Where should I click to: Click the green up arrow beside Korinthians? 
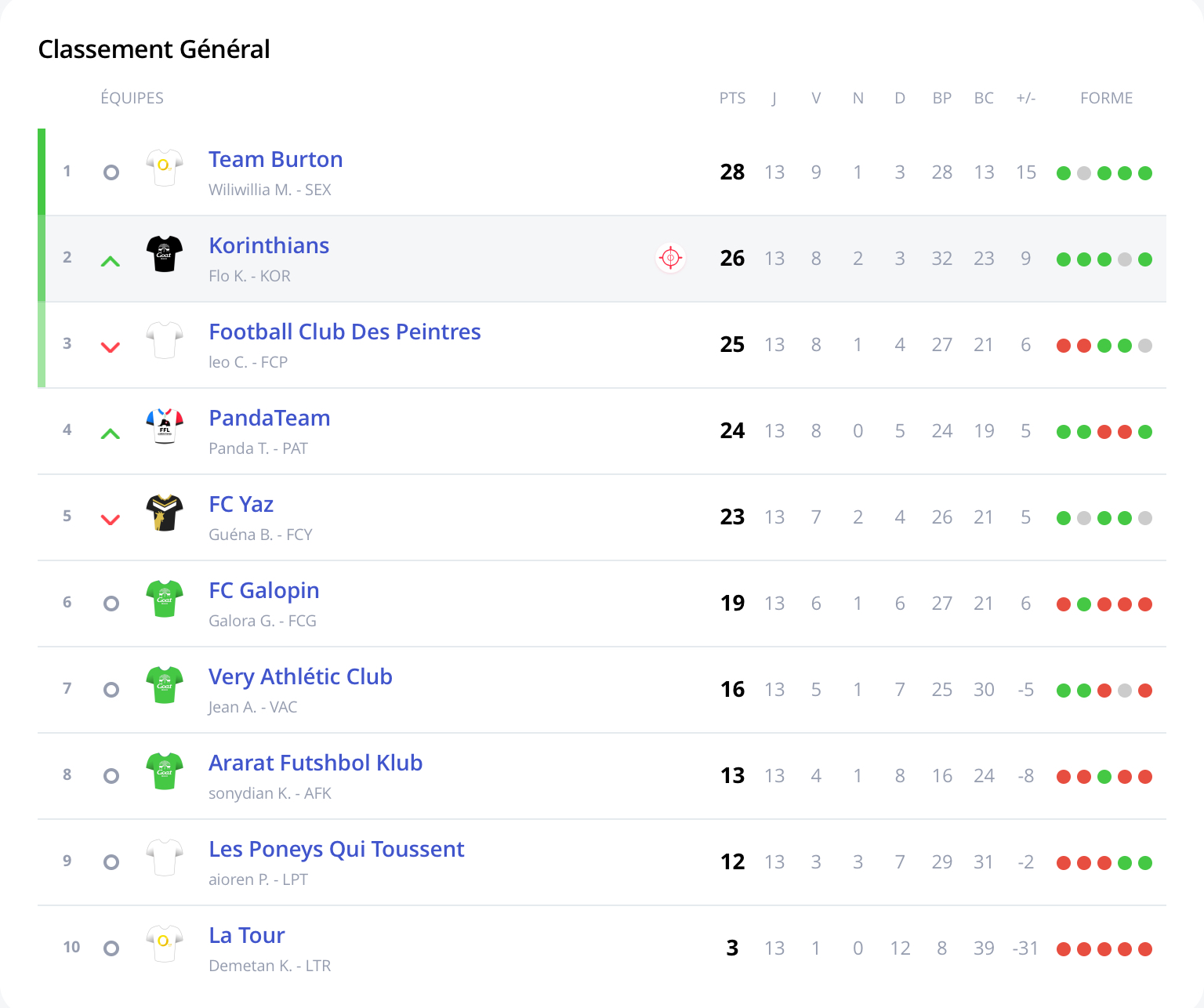click(x=111, y=261)
